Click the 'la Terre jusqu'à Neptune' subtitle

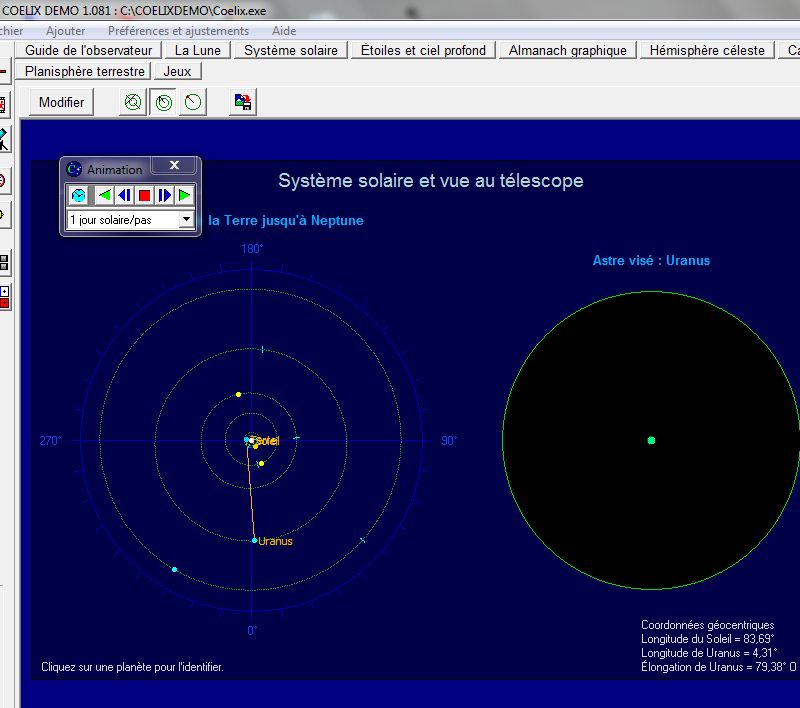click(x=286, y=220)
